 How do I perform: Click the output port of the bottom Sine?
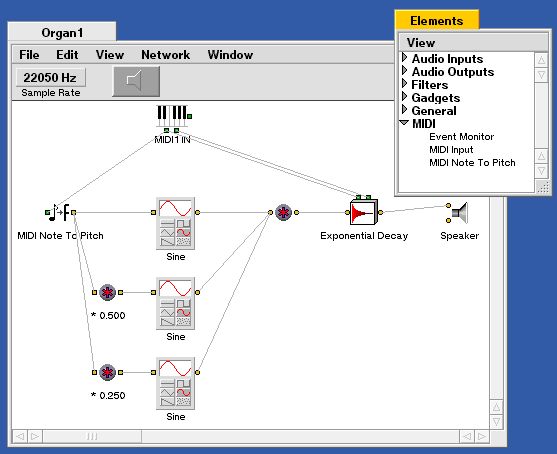tap(198, 372)
